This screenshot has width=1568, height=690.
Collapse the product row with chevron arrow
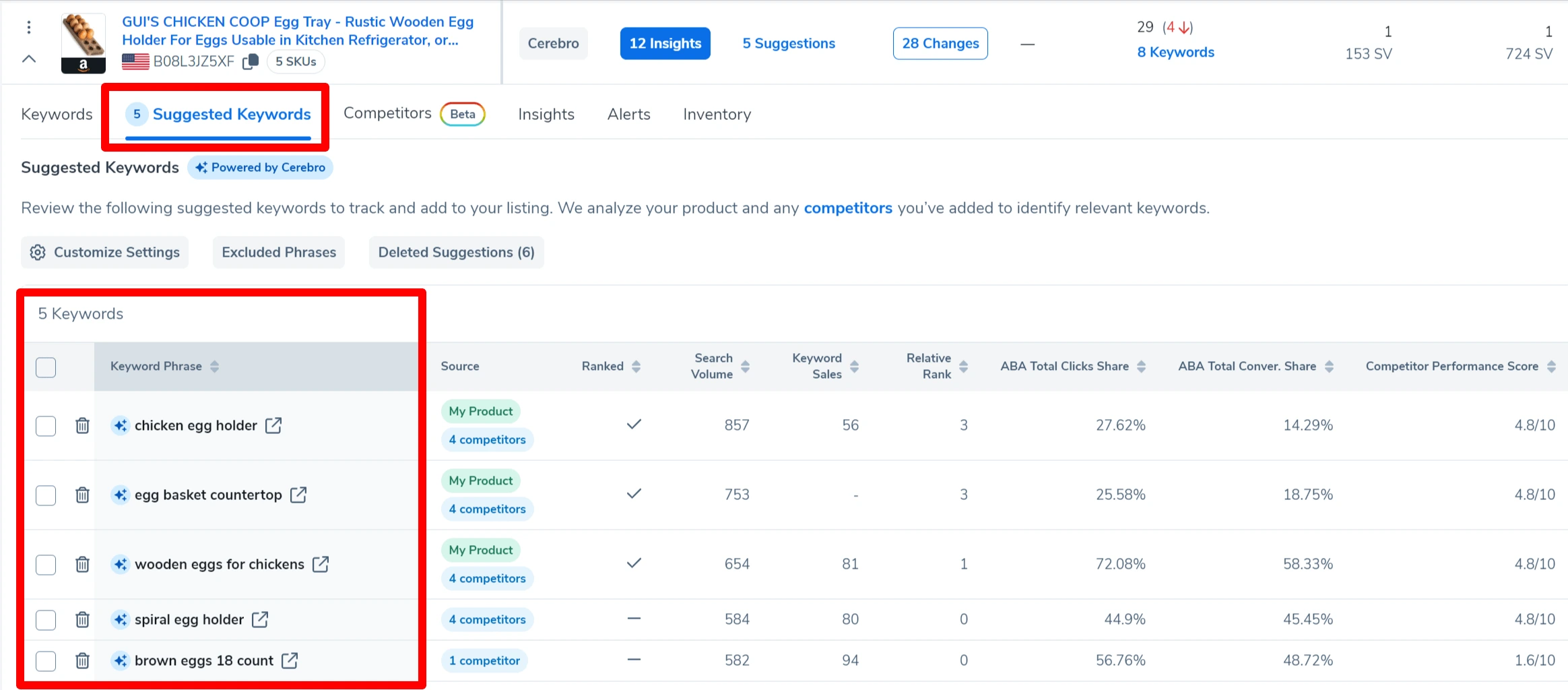[x=28, y=59]
